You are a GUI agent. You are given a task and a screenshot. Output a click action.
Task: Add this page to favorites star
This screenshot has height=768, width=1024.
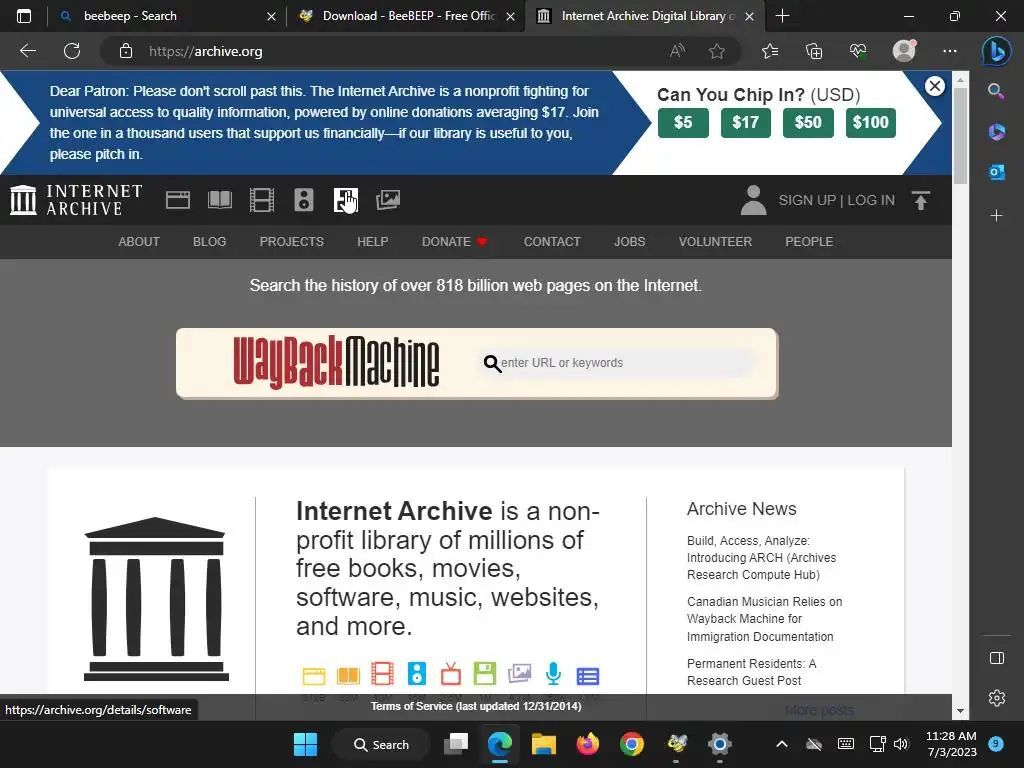click(x=717, y=51)
